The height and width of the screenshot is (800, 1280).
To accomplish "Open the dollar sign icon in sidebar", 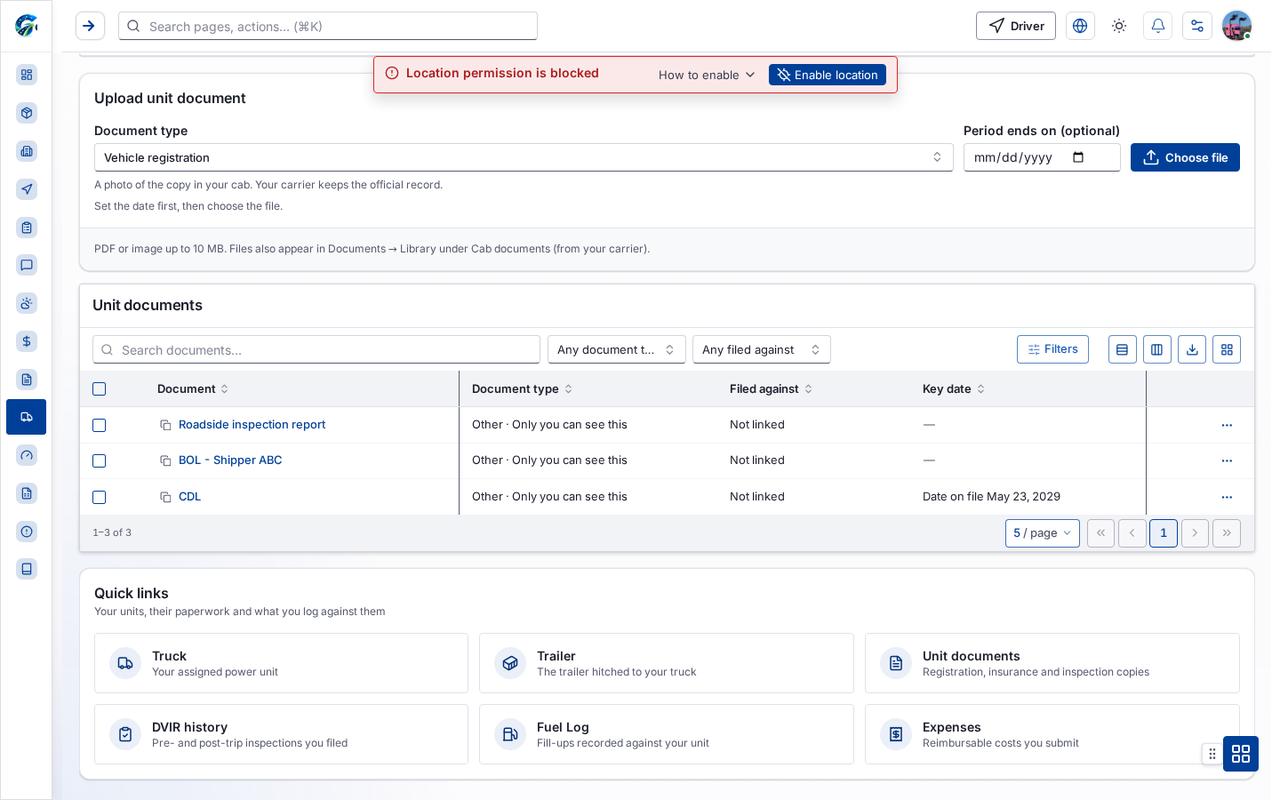I will click(27, 341).
